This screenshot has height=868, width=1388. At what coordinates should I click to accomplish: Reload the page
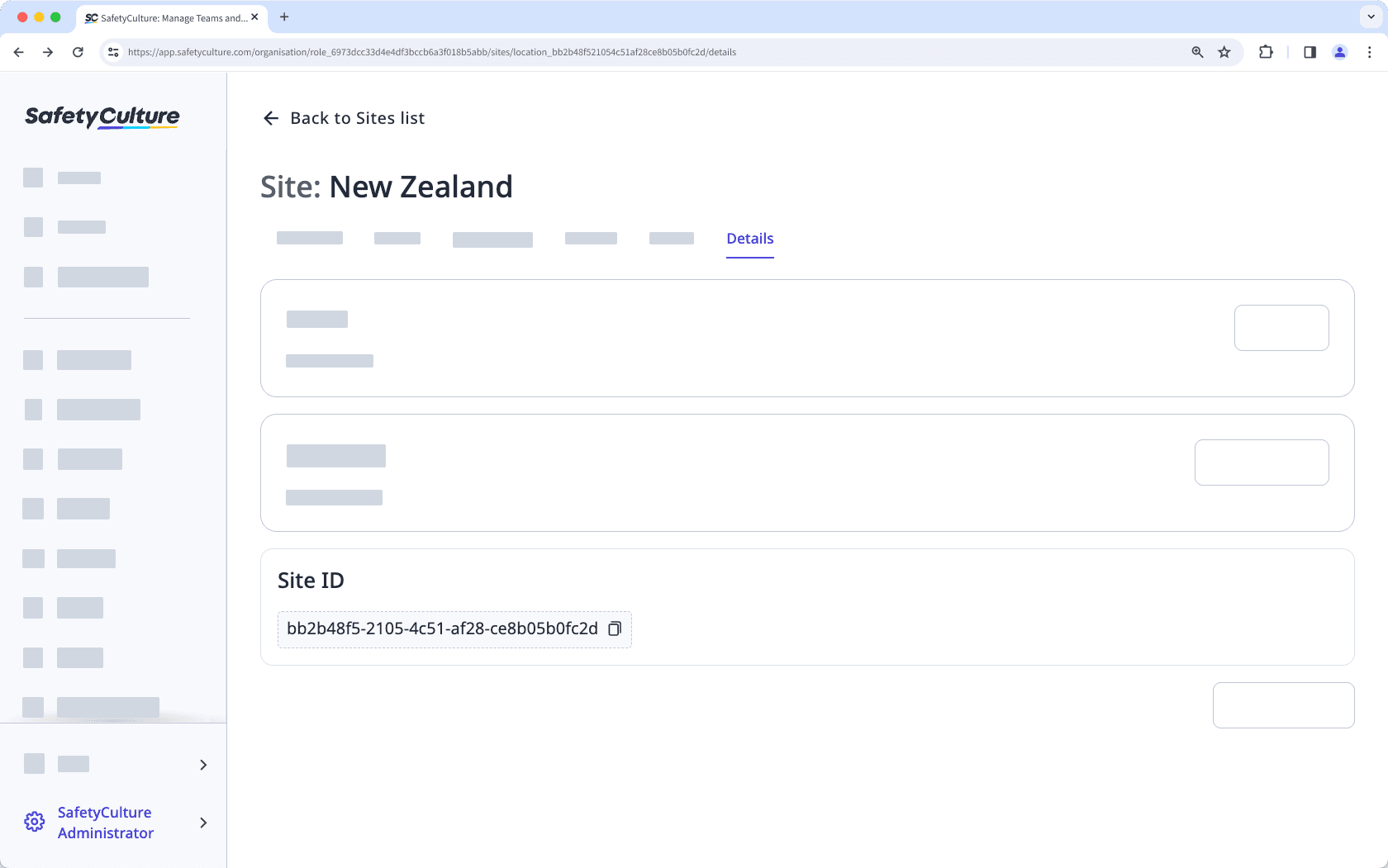coord(78,51)
